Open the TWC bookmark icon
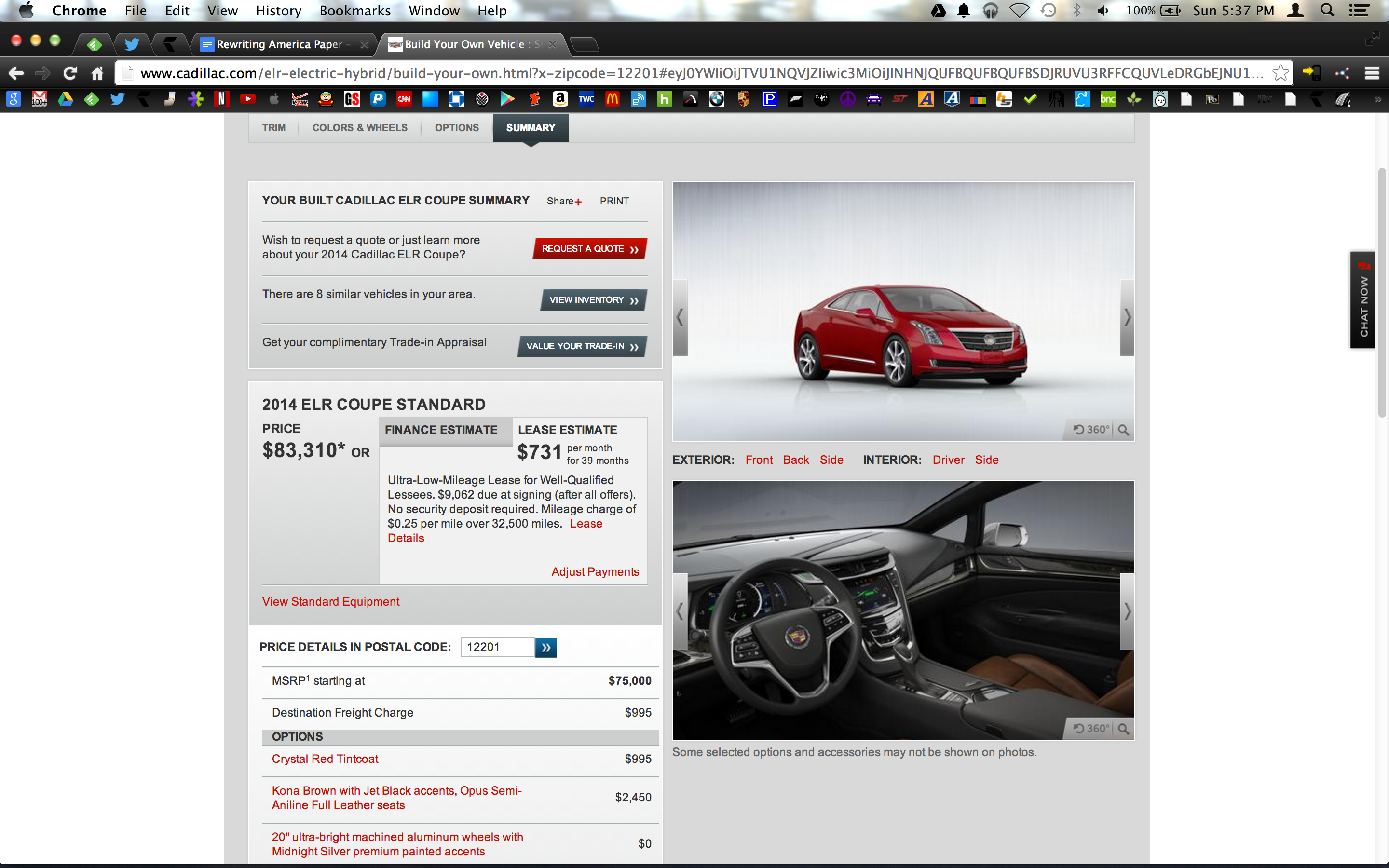Viewport: 1389px width, 868px height. click(x=586, y=99)
